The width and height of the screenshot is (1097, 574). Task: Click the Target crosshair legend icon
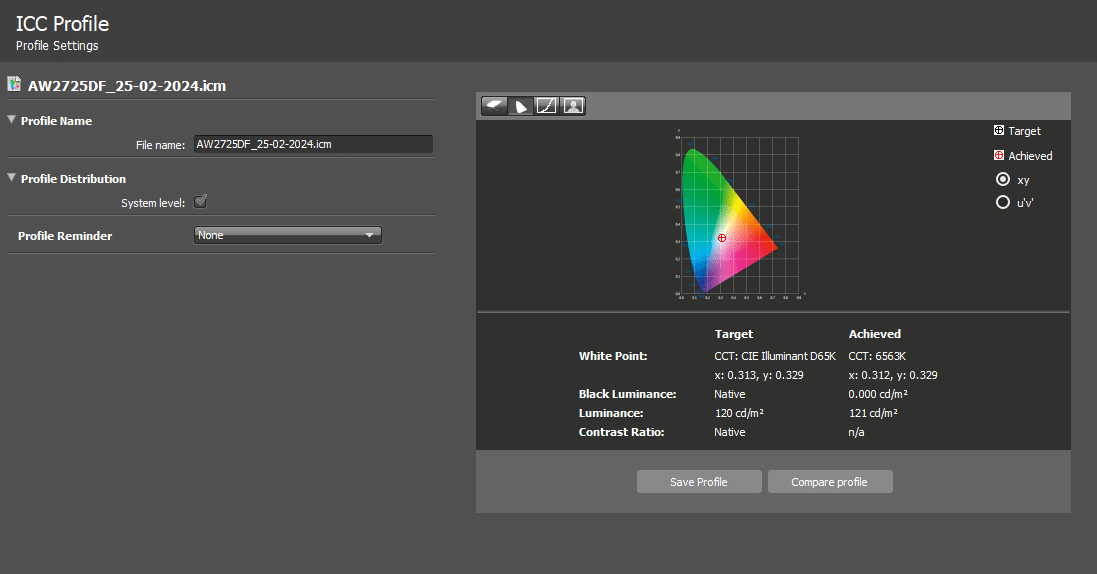point(998,131)
